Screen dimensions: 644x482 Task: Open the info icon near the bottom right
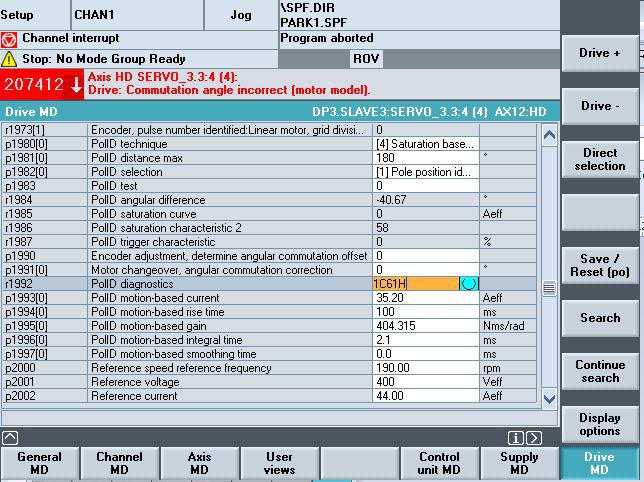click(x=515, y=438)
